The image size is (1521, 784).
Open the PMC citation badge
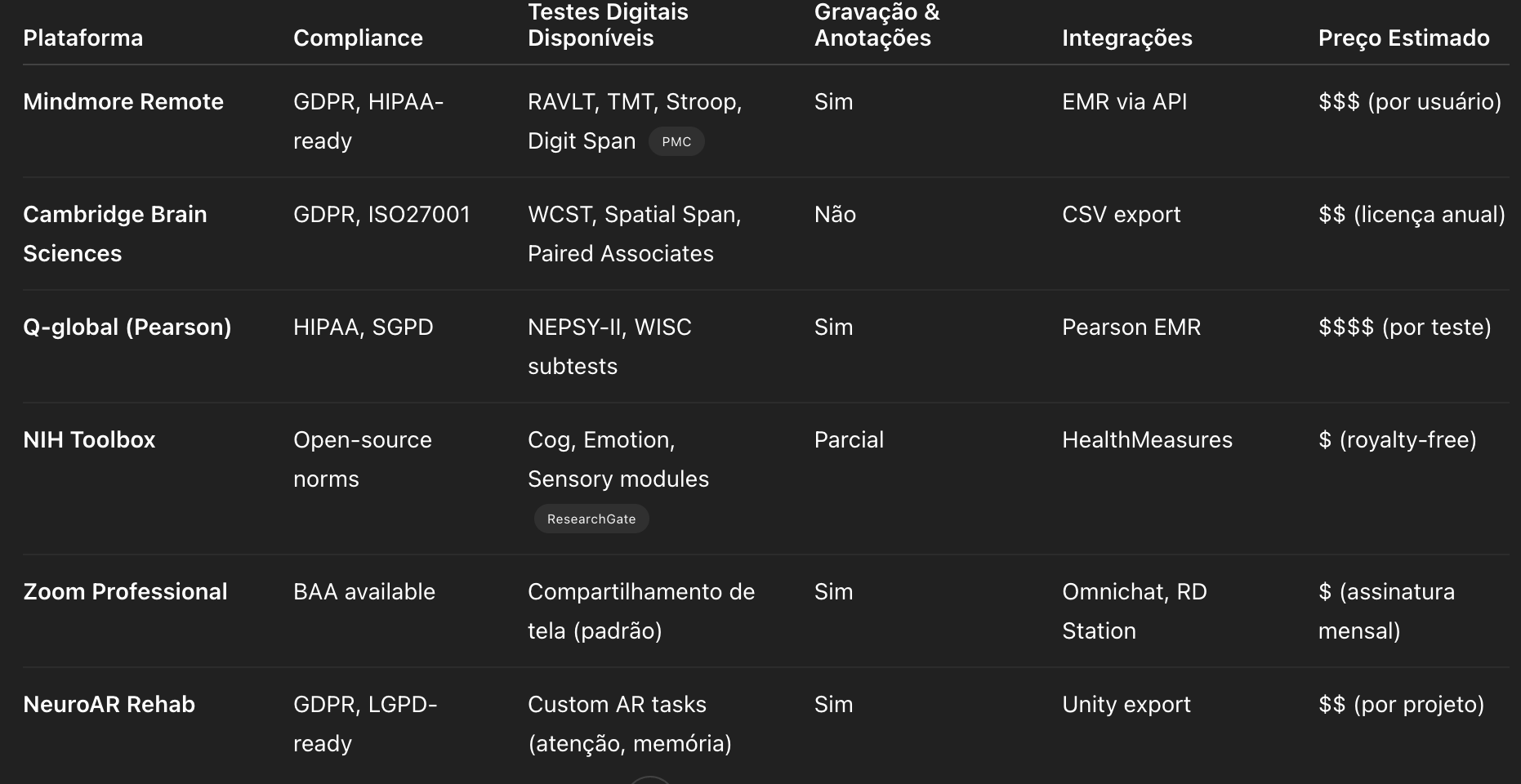point(676,142)
